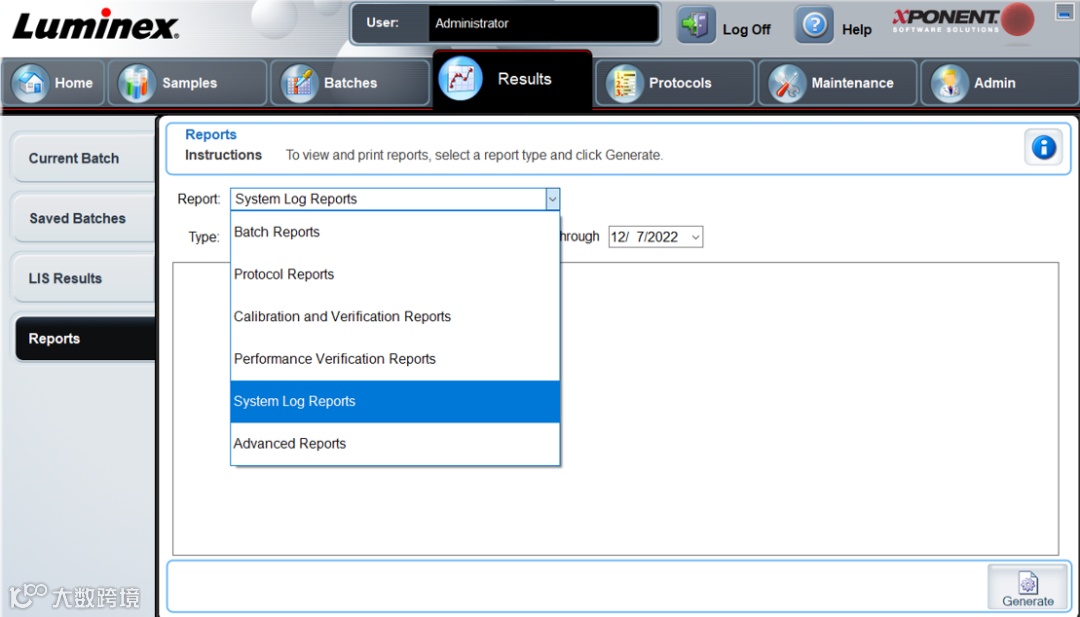The height and width of the screenshot is (617, 1080).
Task: Go to the Home tab
Action: (x=54, y=83)
